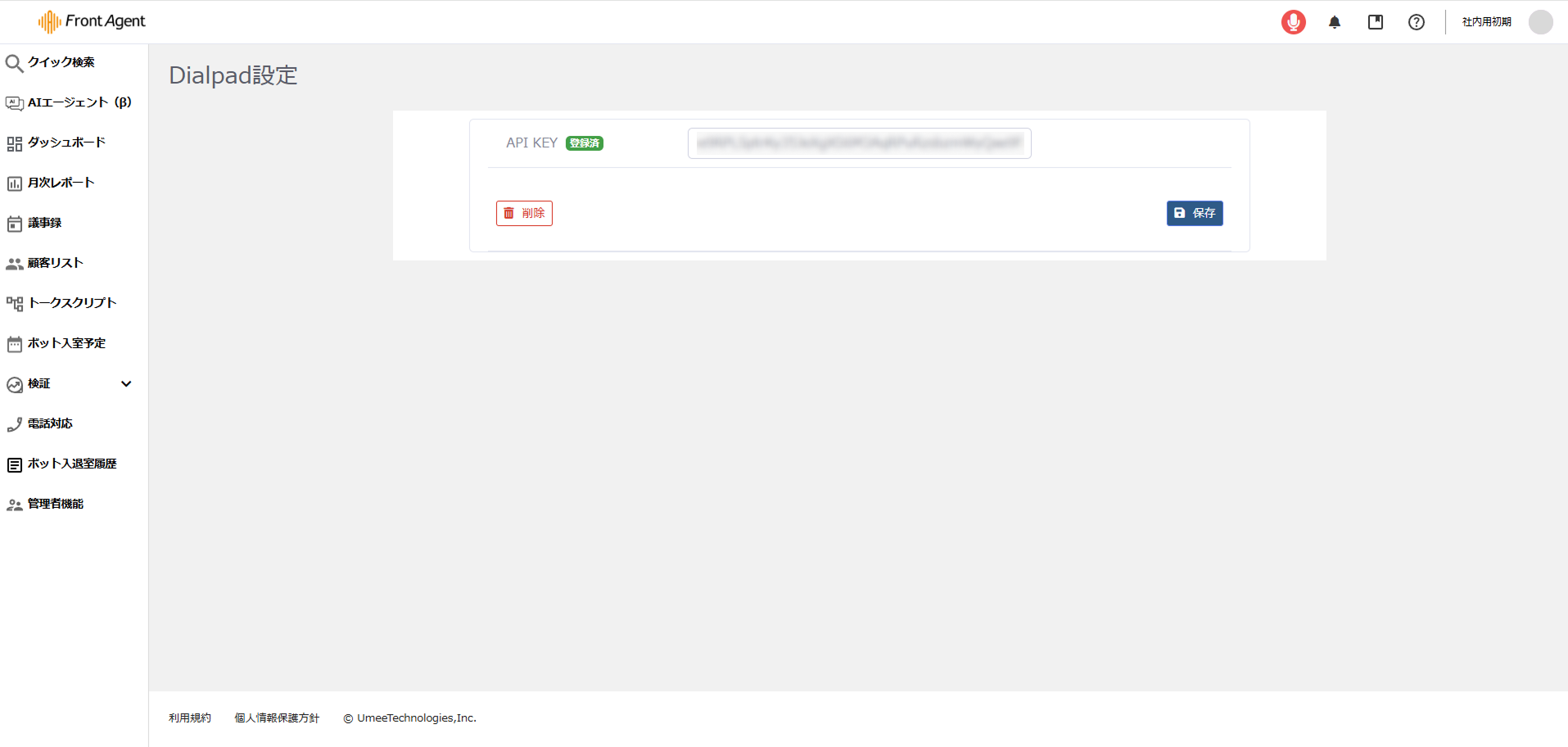Open 管理者機能 in sidebar
This screenshot has height=747, width=1568.
tap(55, 504)
